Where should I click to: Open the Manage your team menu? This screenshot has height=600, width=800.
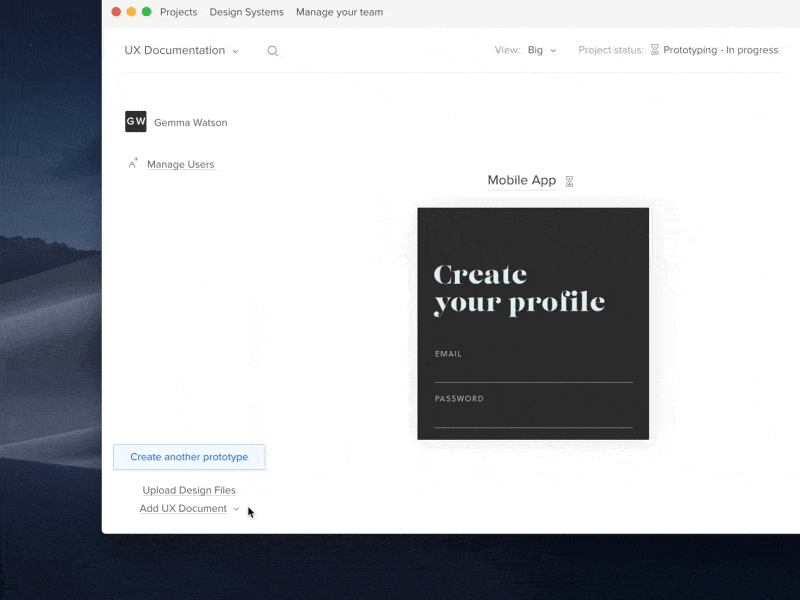[339, 12]
